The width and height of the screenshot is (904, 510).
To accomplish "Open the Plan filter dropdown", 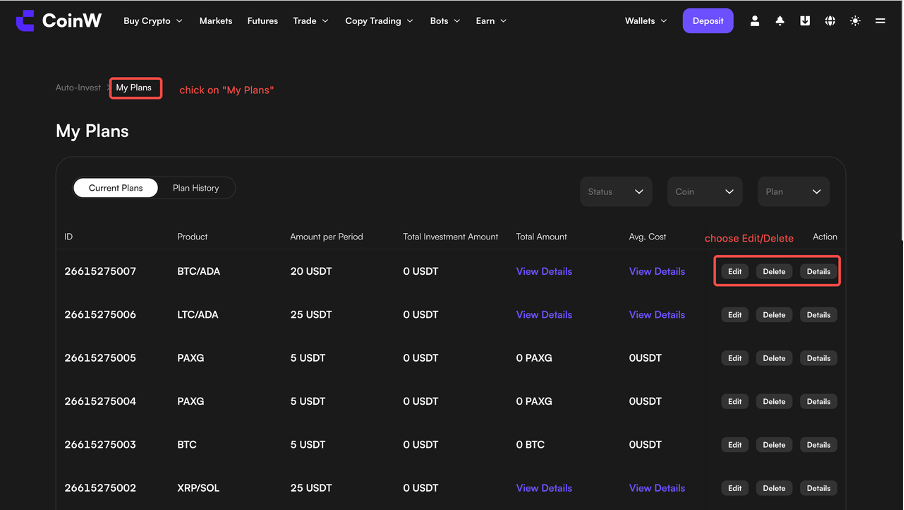I will coord(793,191).
